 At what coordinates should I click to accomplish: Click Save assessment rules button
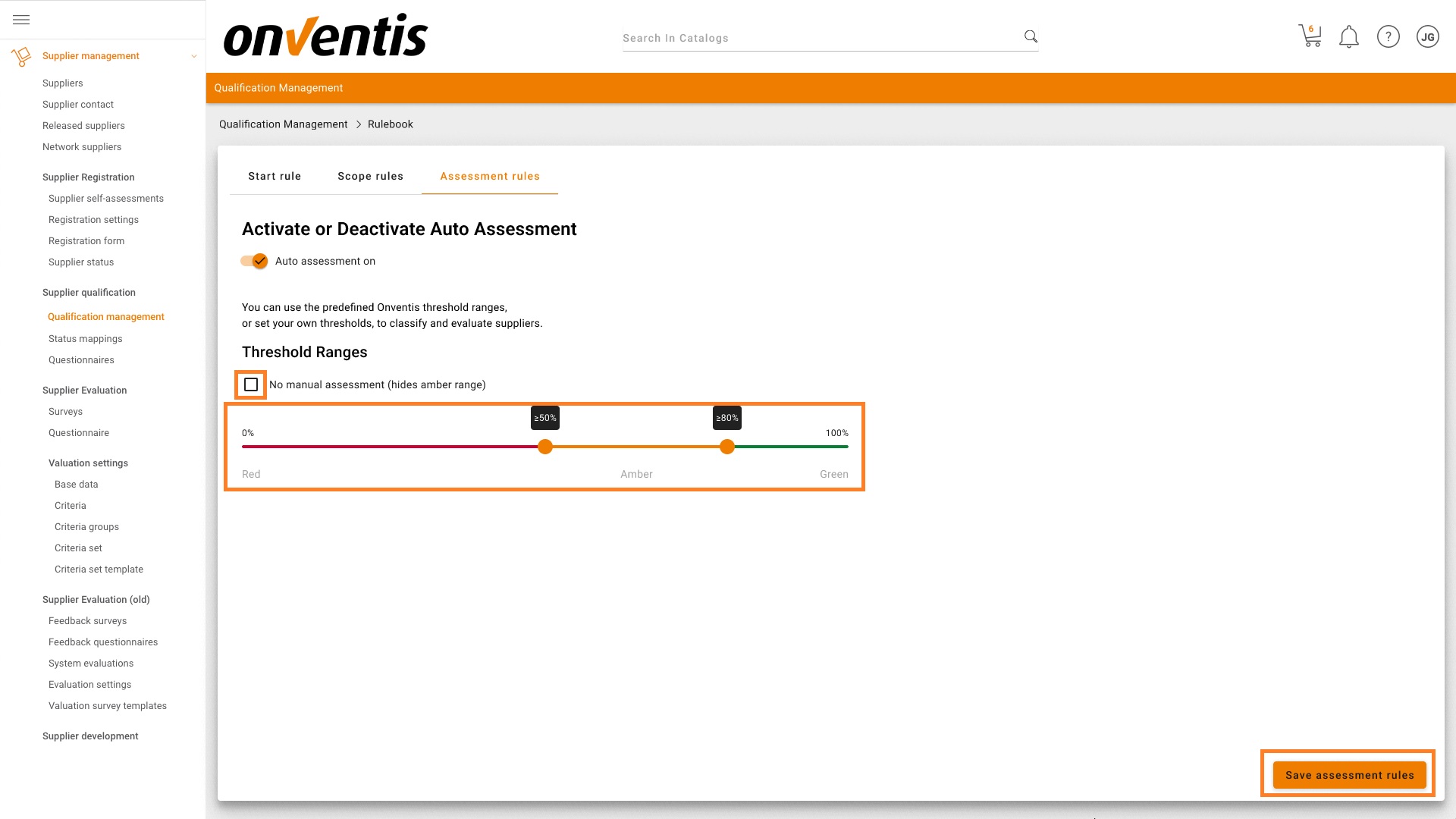(x=1349, y=775)
